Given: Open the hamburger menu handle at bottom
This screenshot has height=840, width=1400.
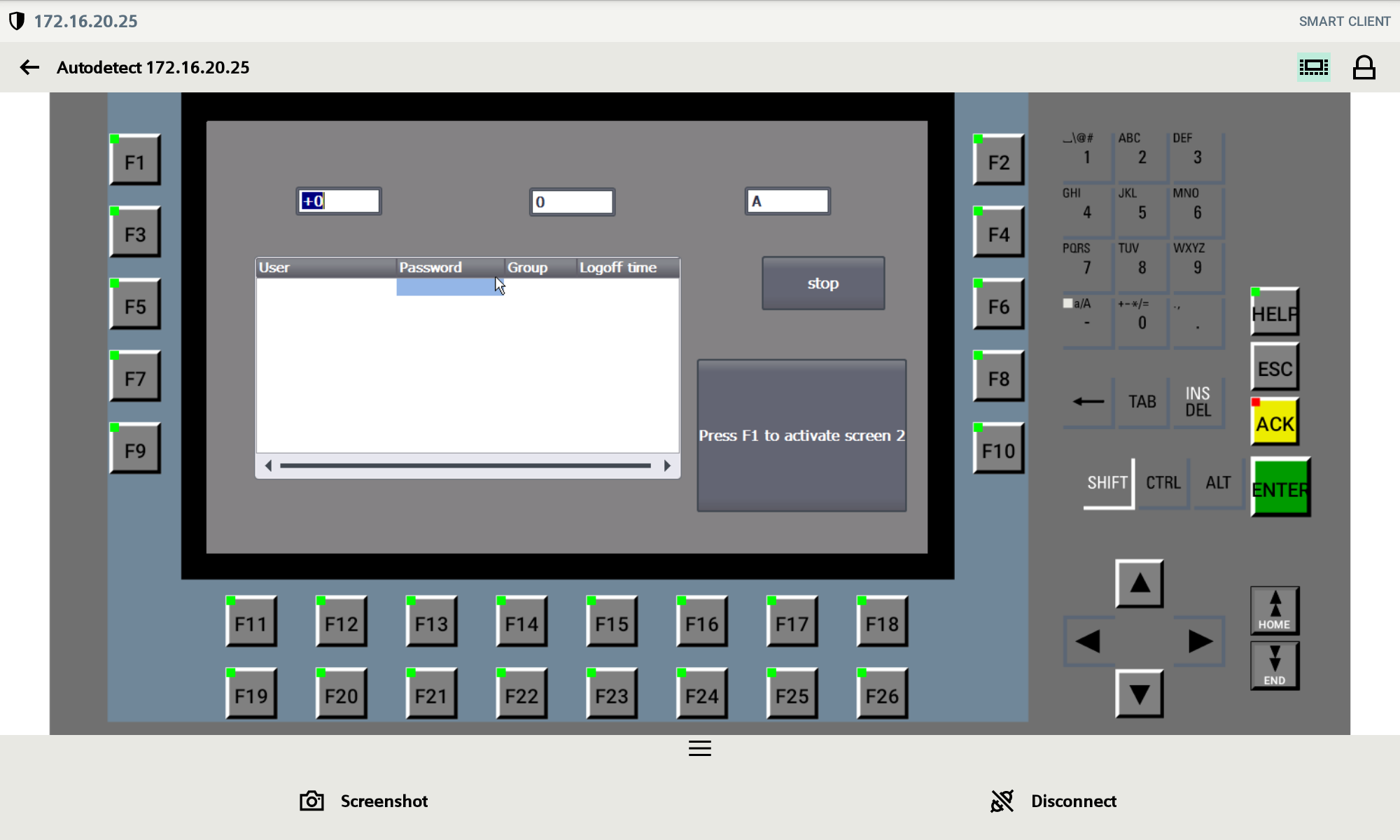Looking at the screenshot, I should (x=700, y=748).
